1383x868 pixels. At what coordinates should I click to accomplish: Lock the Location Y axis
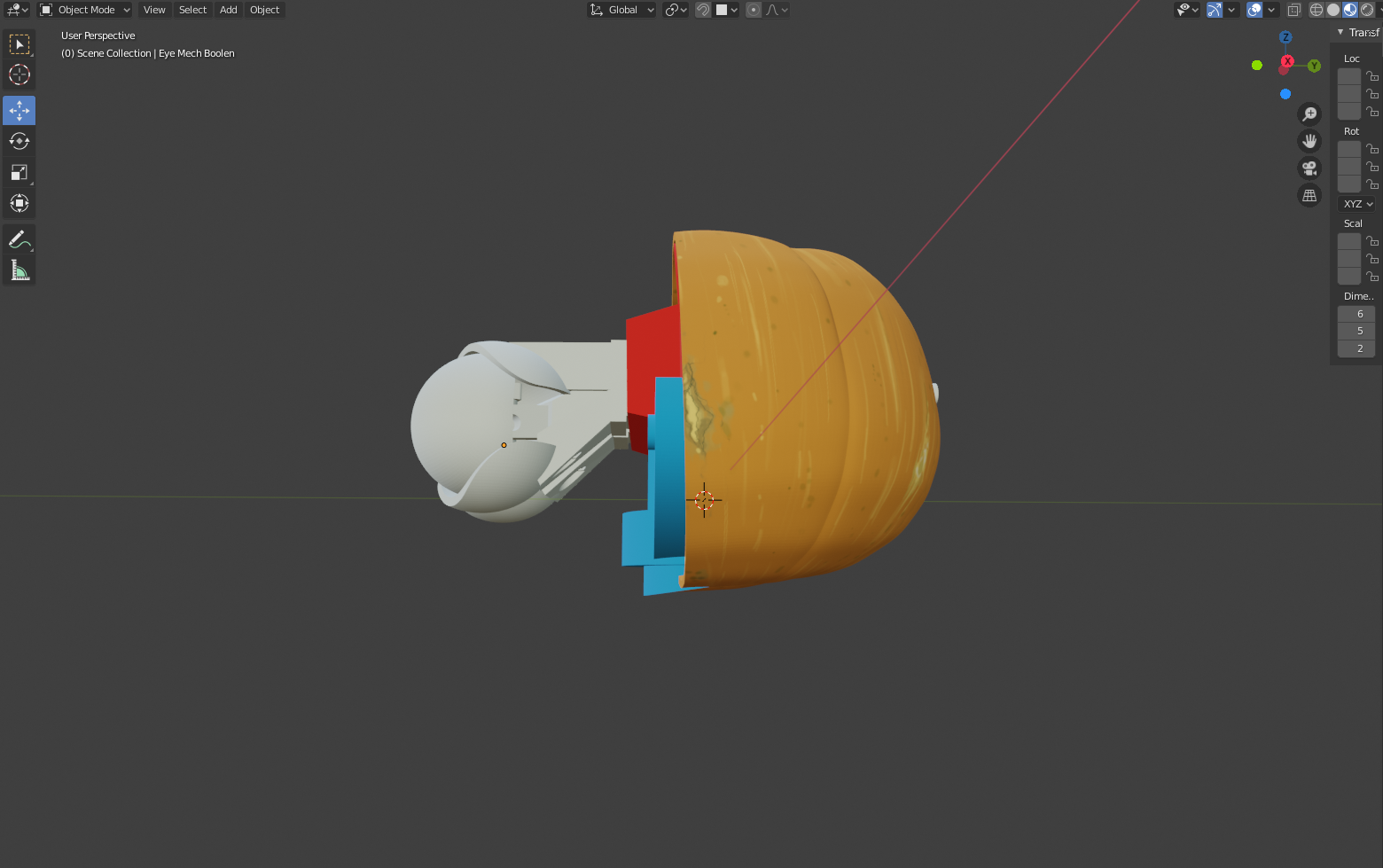pos(1372,94)
